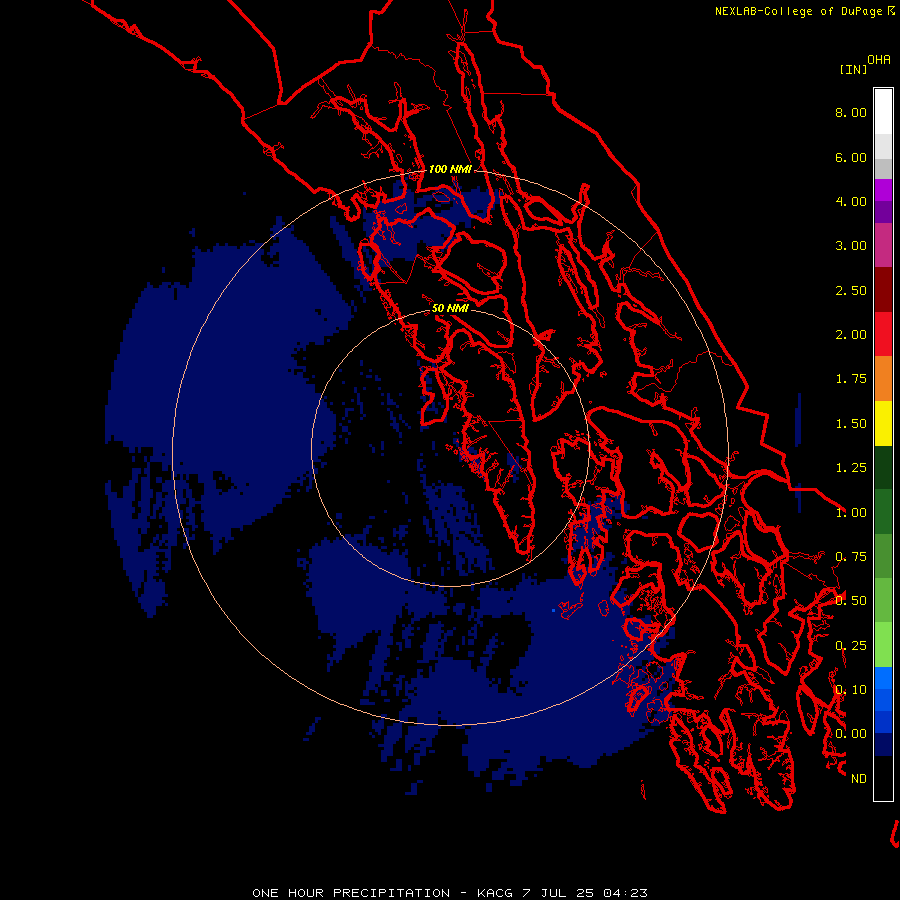Click the 0.75 legend value
The image size is (900, 900).
point(851,557)
